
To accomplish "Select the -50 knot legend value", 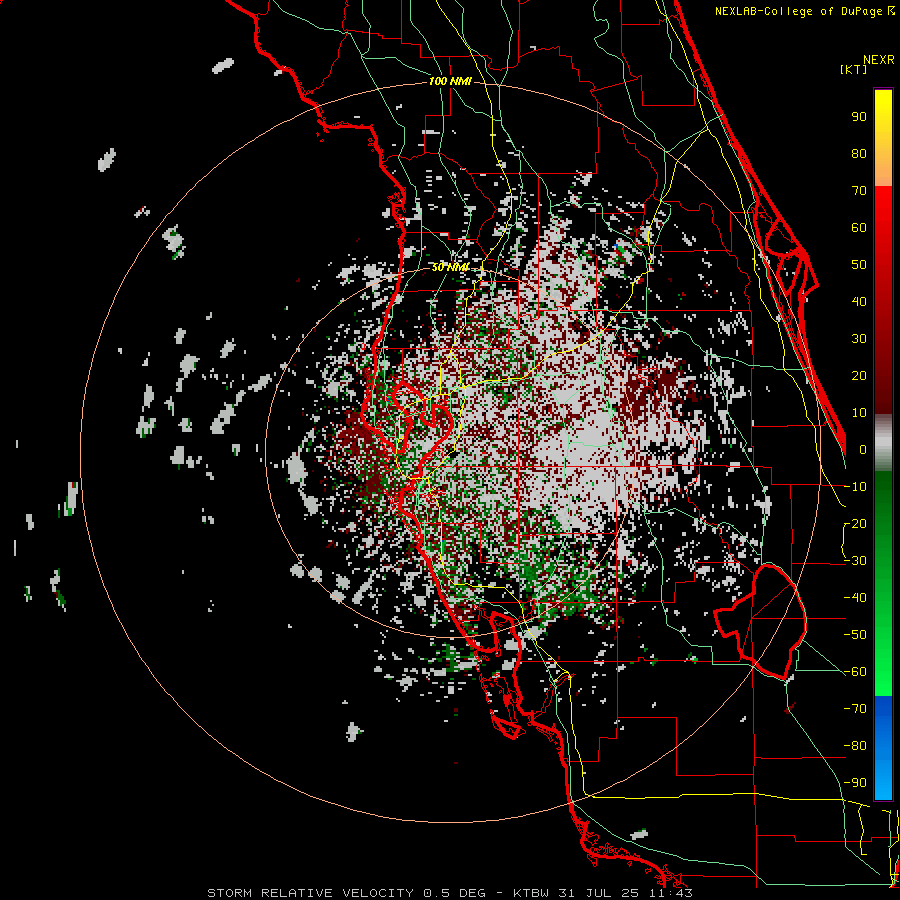I will (855, 635).
